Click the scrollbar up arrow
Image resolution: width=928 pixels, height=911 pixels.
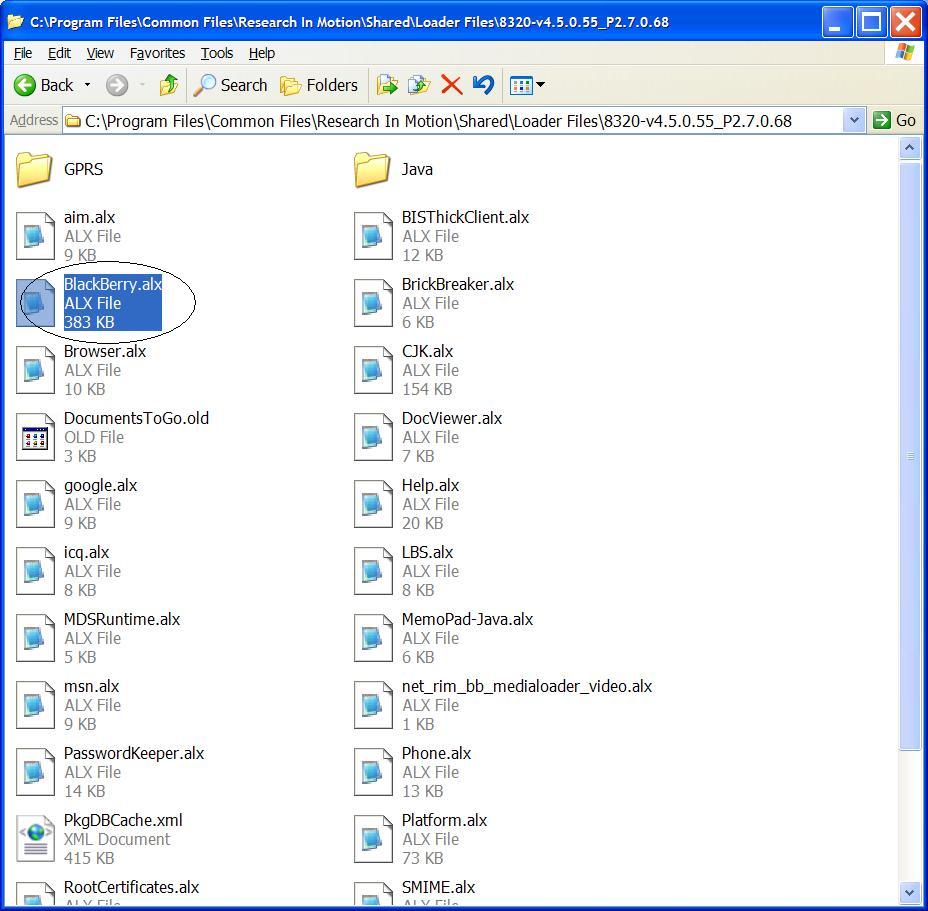pos(910,147)
